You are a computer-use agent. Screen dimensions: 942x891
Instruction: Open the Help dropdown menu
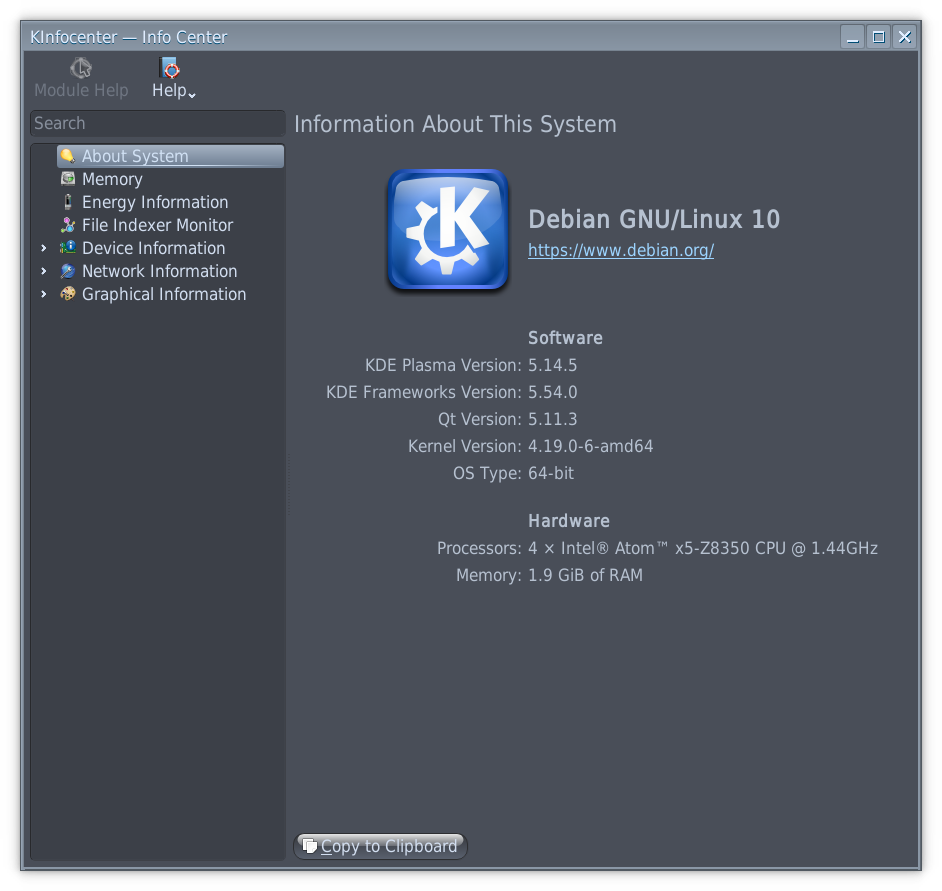[x=172, y=78]
